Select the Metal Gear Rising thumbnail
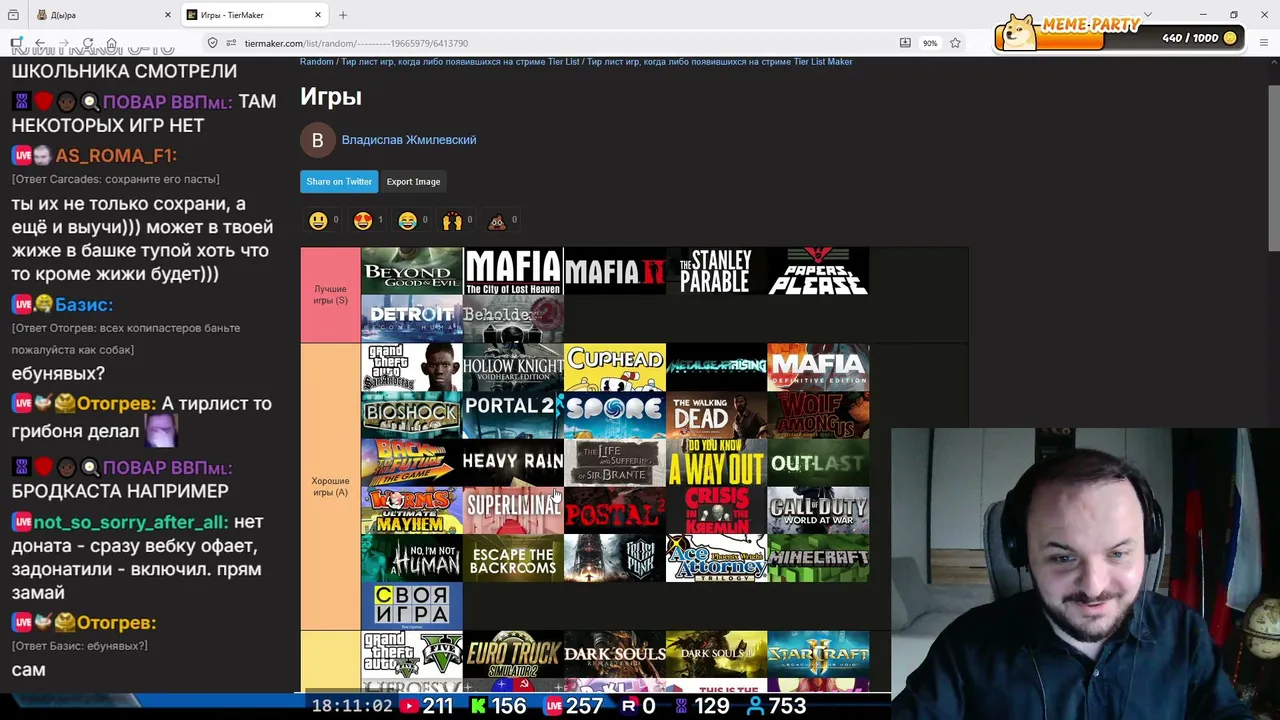Viewport: 1280px width, 720px height. (x=716, y=367)
